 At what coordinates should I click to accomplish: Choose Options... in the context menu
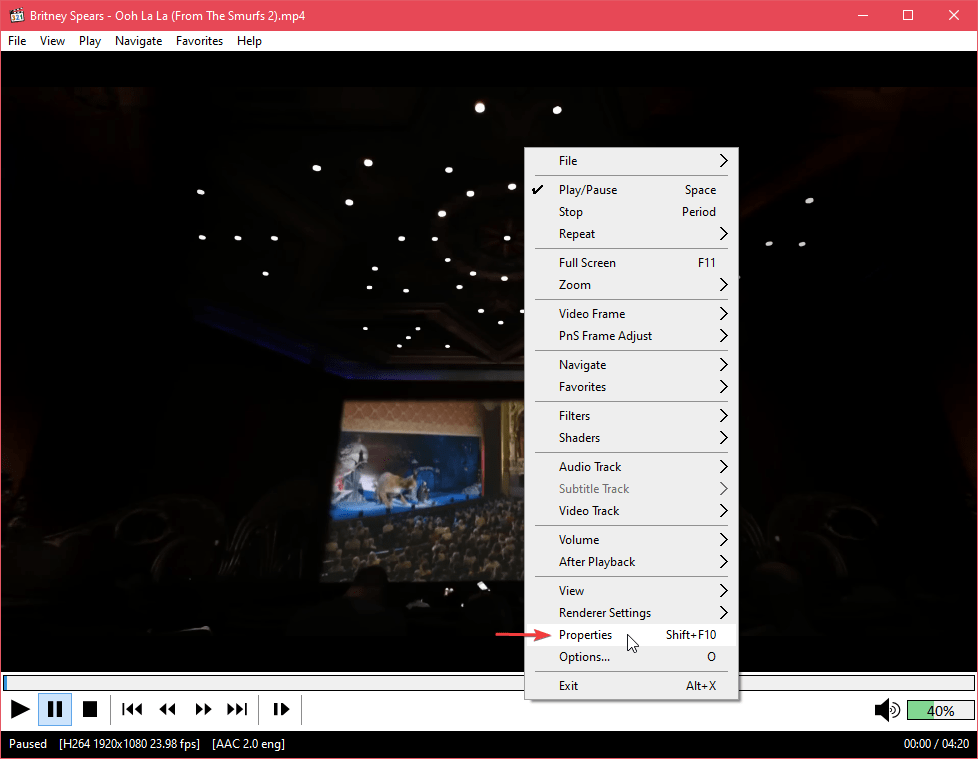[x=584, y=657]
